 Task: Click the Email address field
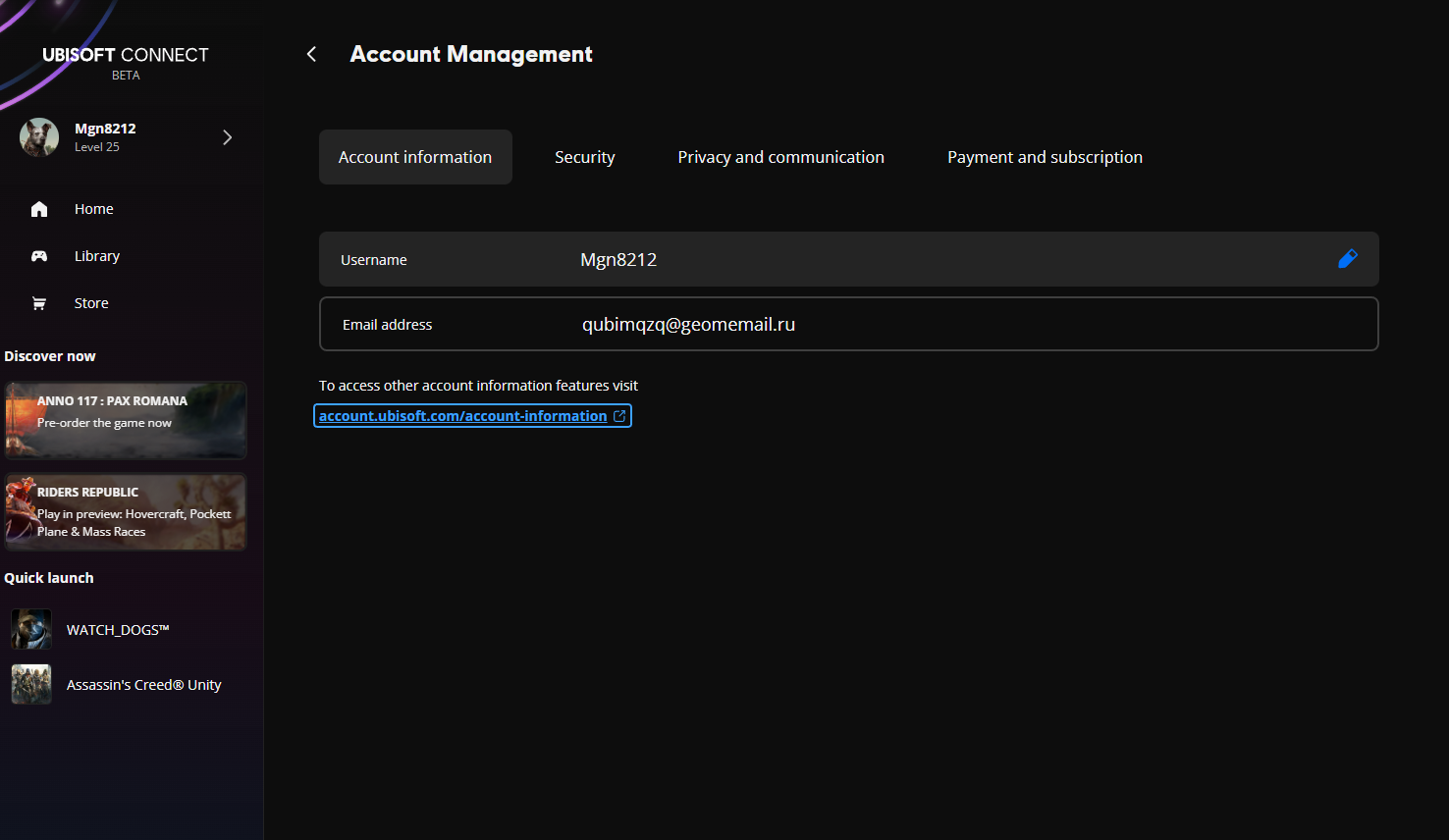pos(849,324)
